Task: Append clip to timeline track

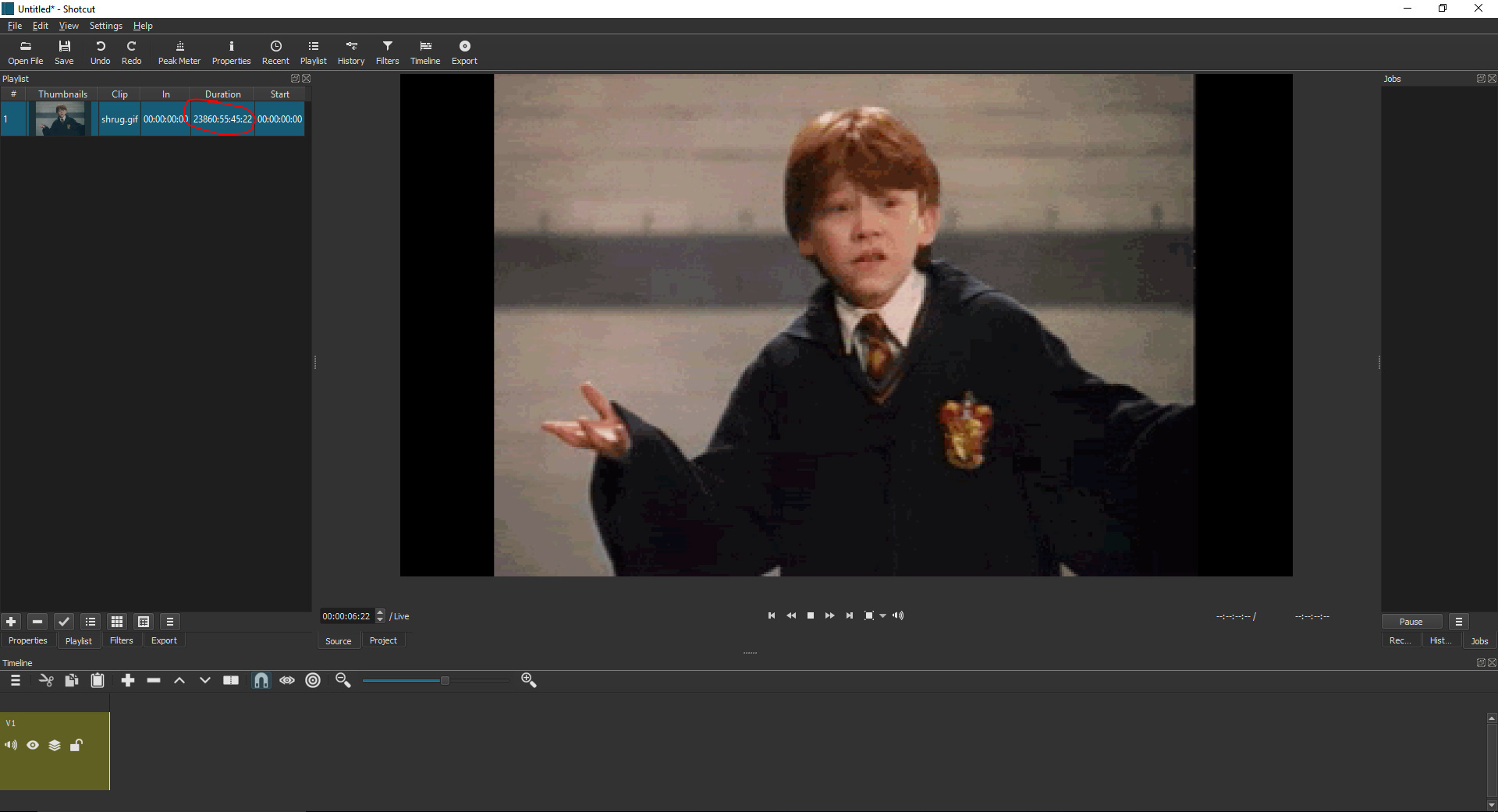Action: [128, 680]
